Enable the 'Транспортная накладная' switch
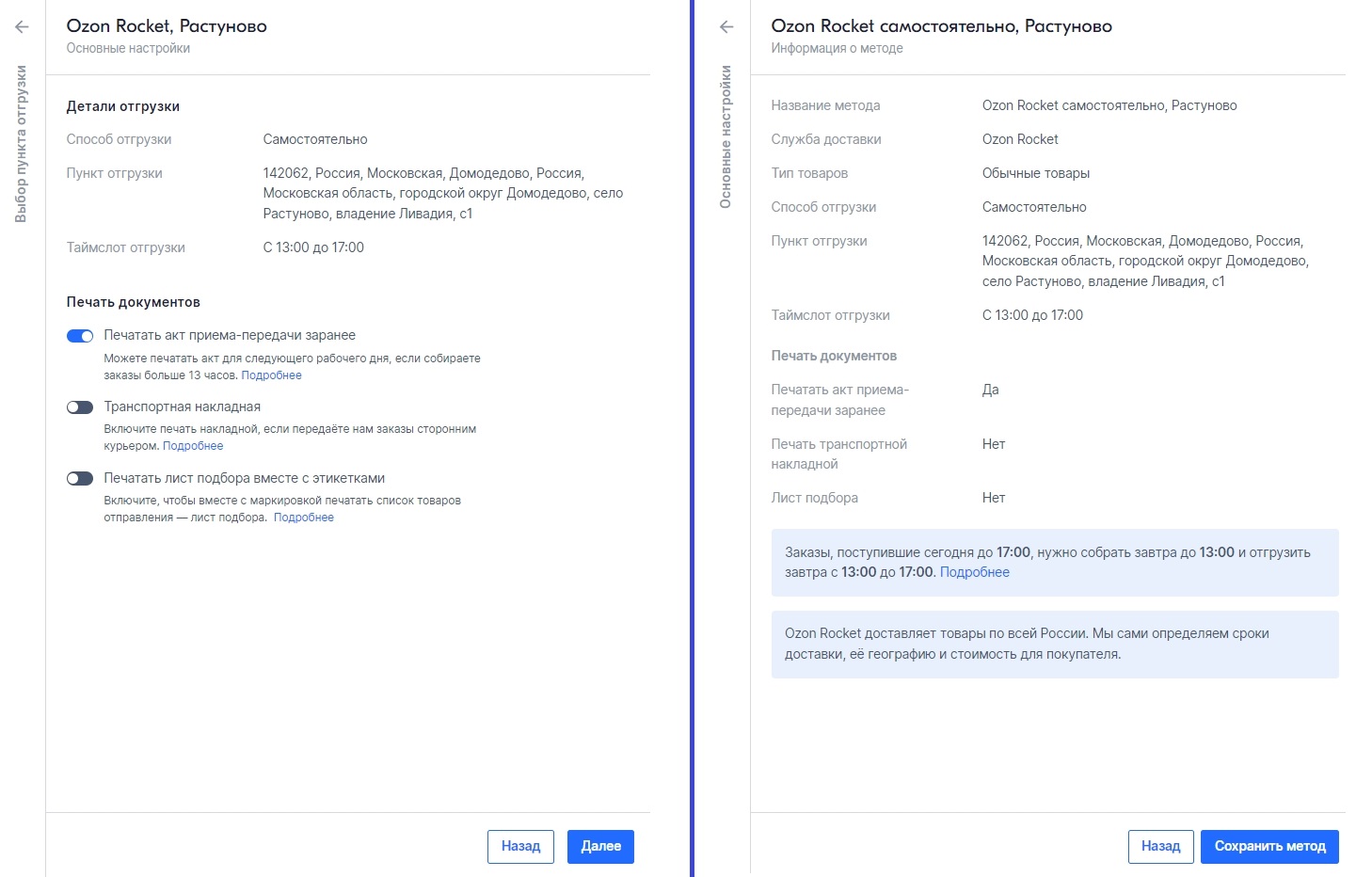1372x877 pixels. click(80, 407)
